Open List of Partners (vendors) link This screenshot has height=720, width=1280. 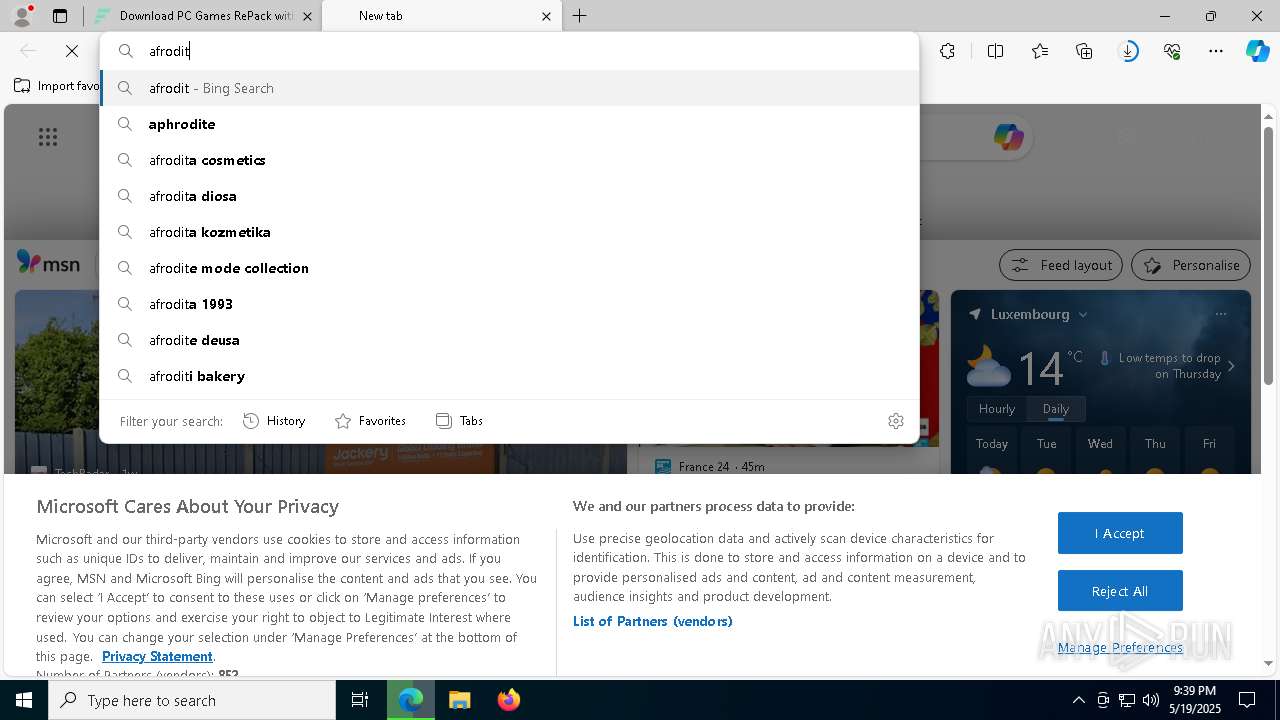[x=653, y=621]
